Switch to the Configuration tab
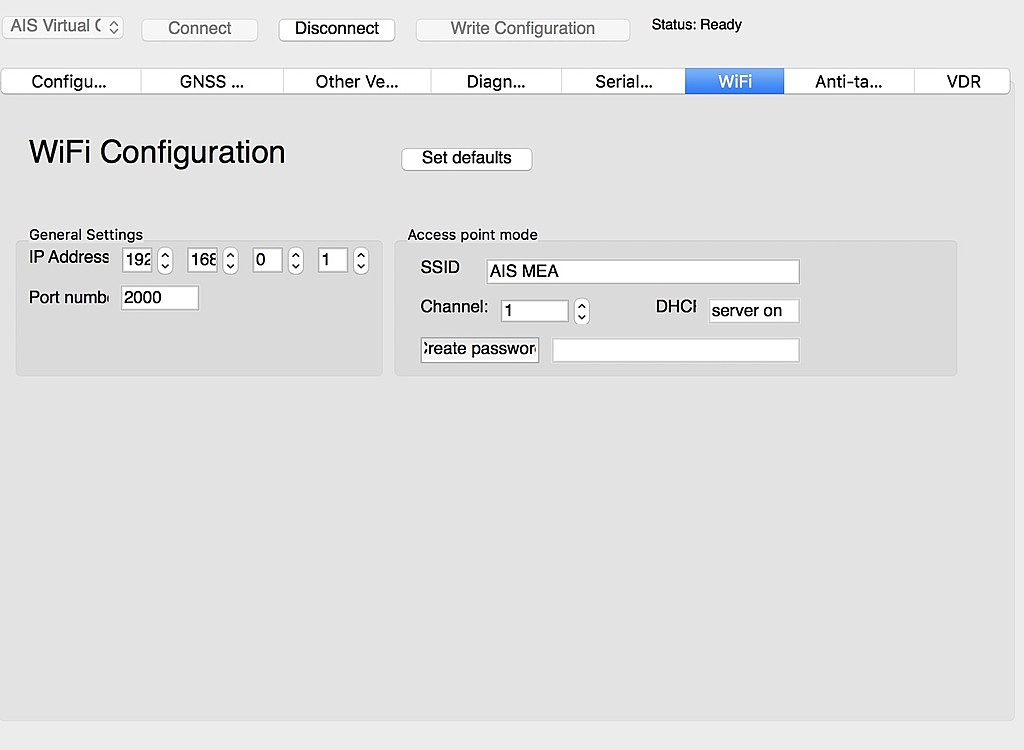 [x=70, y=82]
